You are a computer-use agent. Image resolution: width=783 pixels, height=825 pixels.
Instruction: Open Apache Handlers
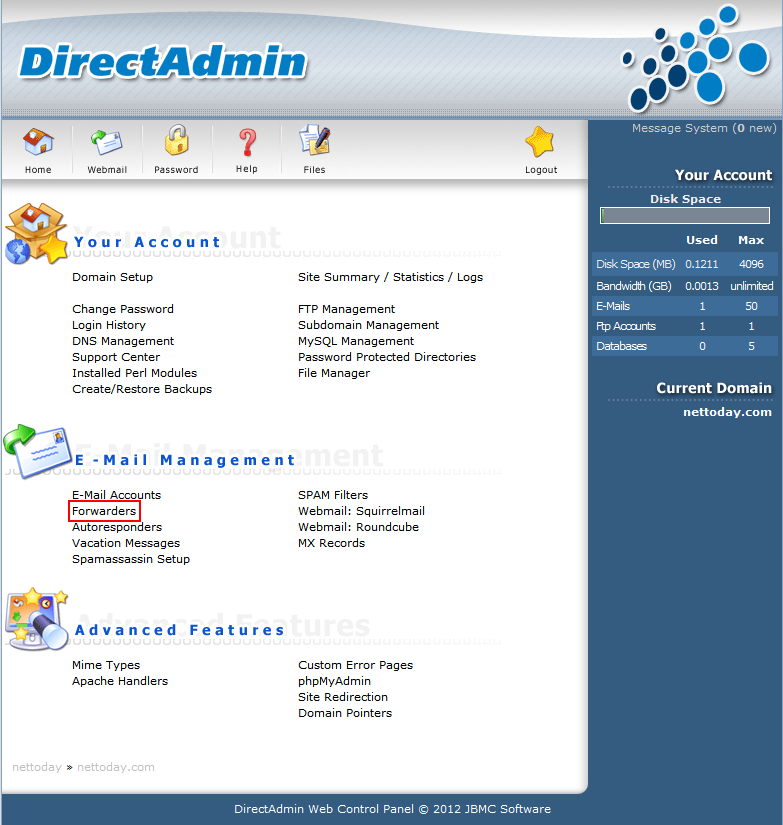(x=120, y=681)
